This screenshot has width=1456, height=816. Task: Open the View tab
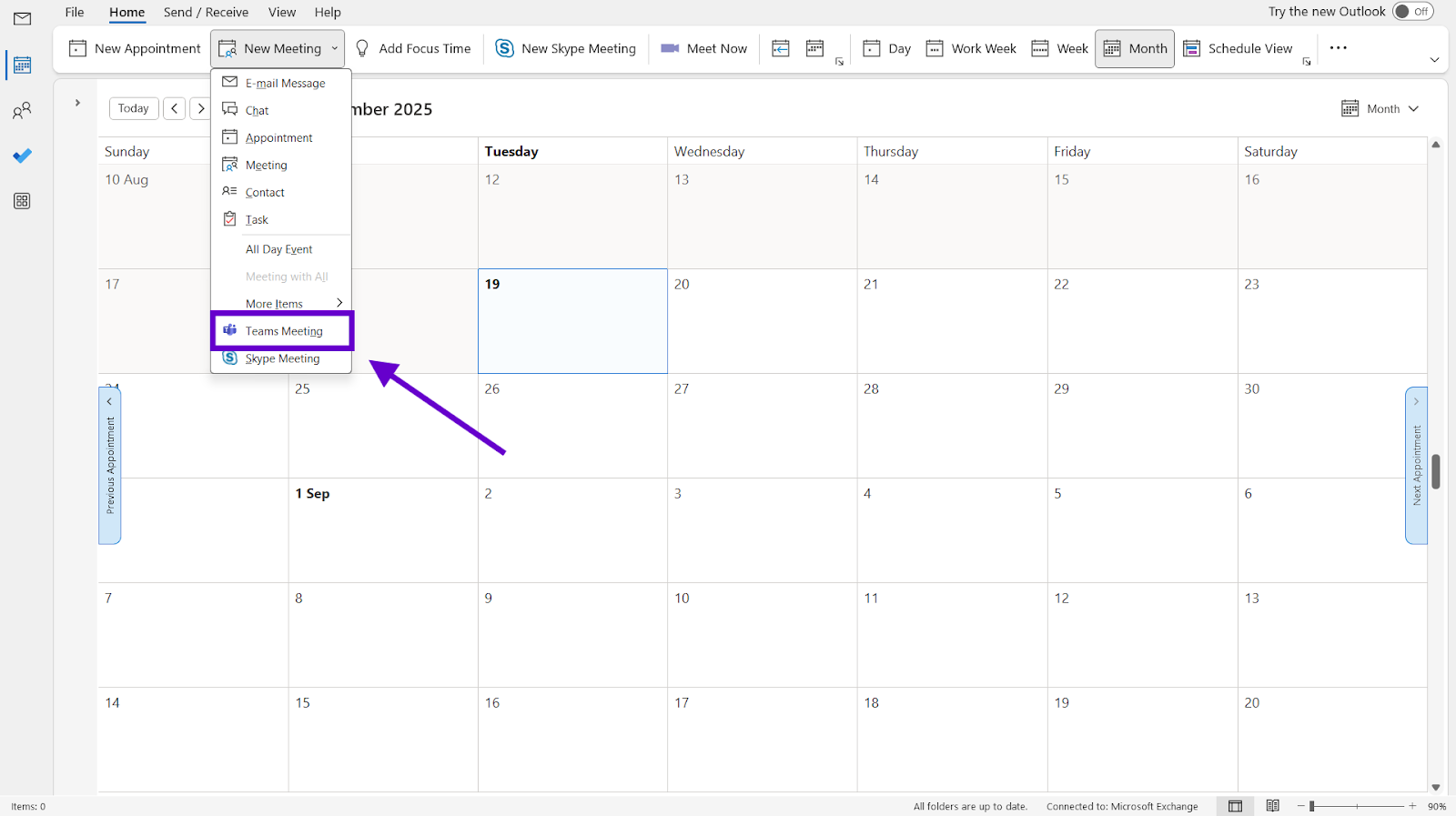pos(282,12)
